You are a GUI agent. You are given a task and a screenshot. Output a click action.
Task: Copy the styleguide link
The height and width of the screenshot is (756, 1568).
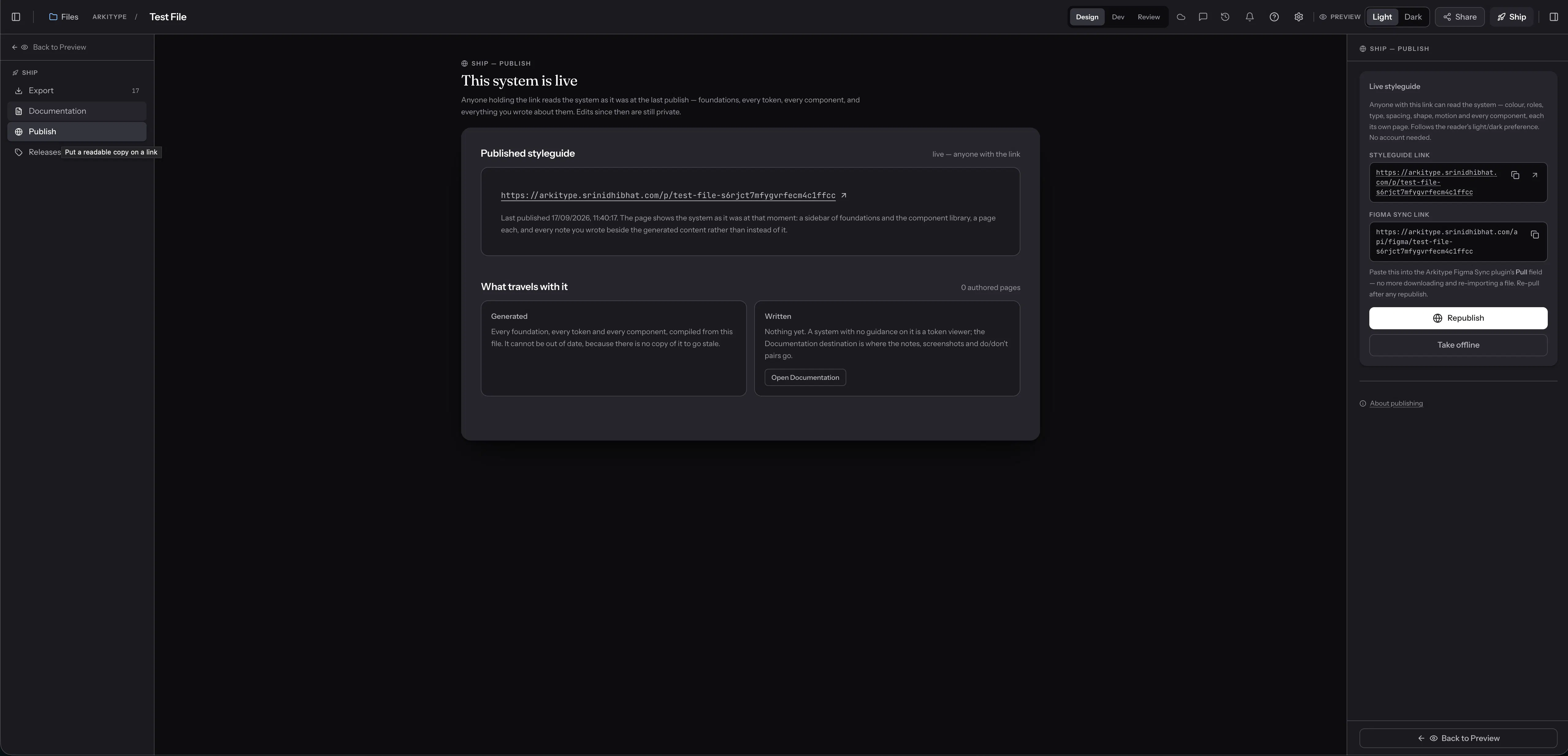pyautogui.click(x=1515, y=175)
